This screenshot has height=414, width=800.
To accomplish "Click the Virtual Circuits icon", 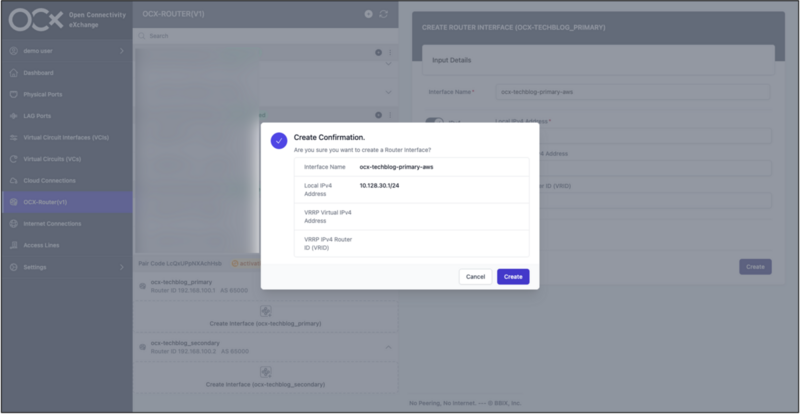I will point(14,159).
